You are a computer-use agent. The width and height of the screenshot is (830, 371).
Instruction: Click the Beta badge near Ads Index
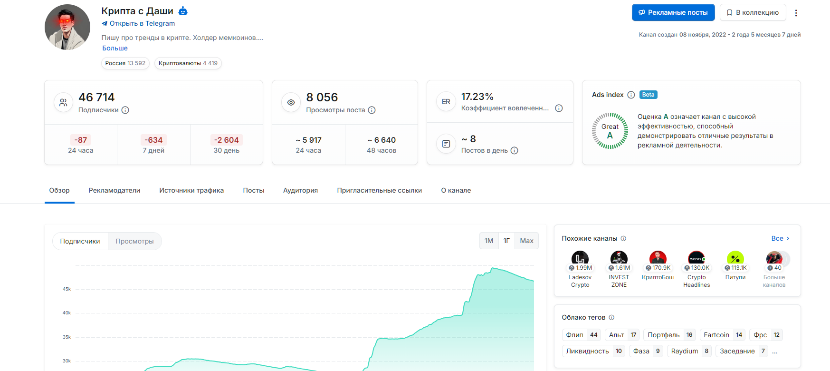(x=648, y=95)
